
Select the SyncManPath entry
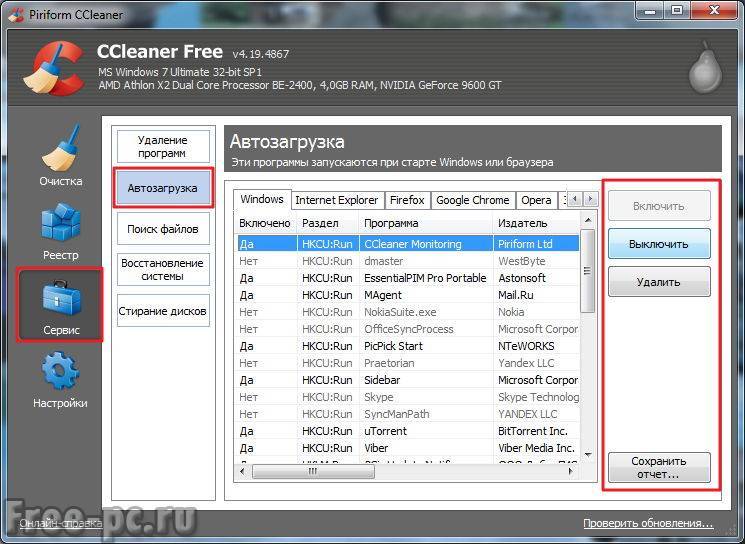click(x=407, y=414)
